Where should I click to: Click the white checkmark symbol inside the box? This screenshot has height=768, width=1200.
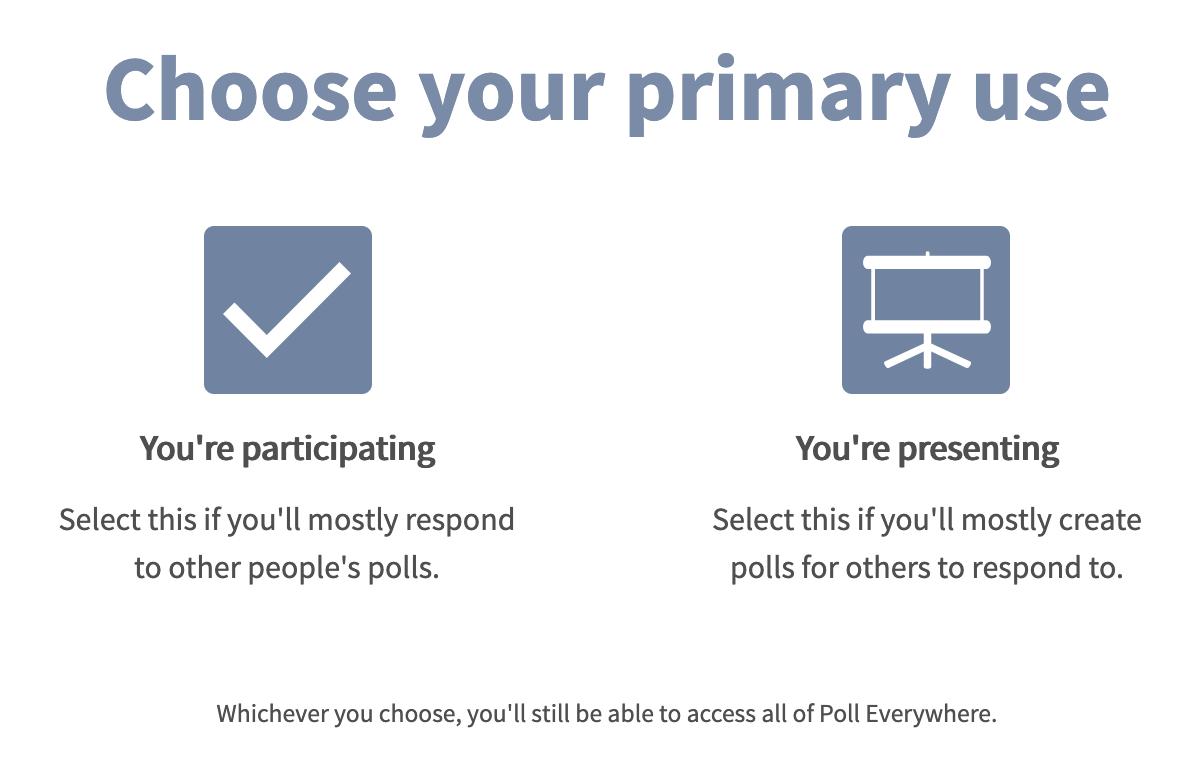[287, 310]
